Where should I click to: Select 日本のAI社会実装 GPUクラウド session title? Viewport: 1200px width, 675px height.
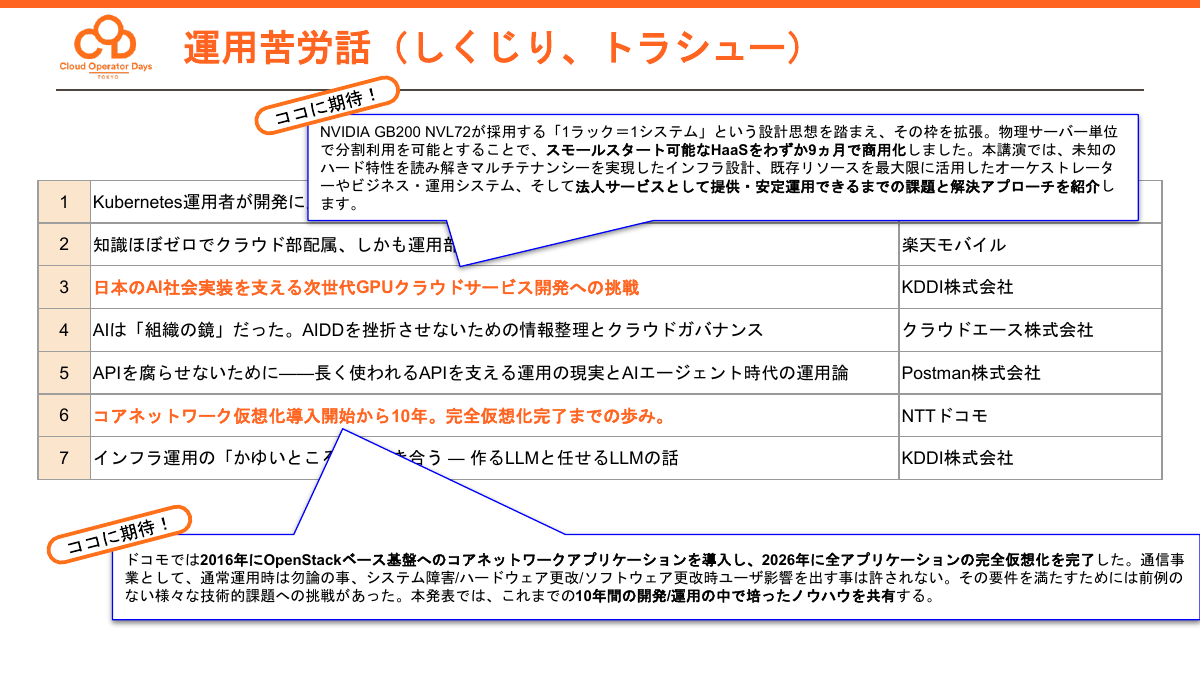coord(366,287)
